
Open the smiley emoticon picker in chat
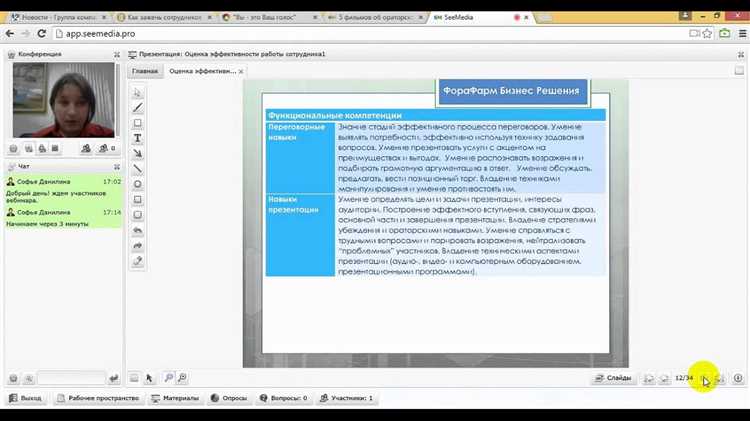click(x=13, y=378)
